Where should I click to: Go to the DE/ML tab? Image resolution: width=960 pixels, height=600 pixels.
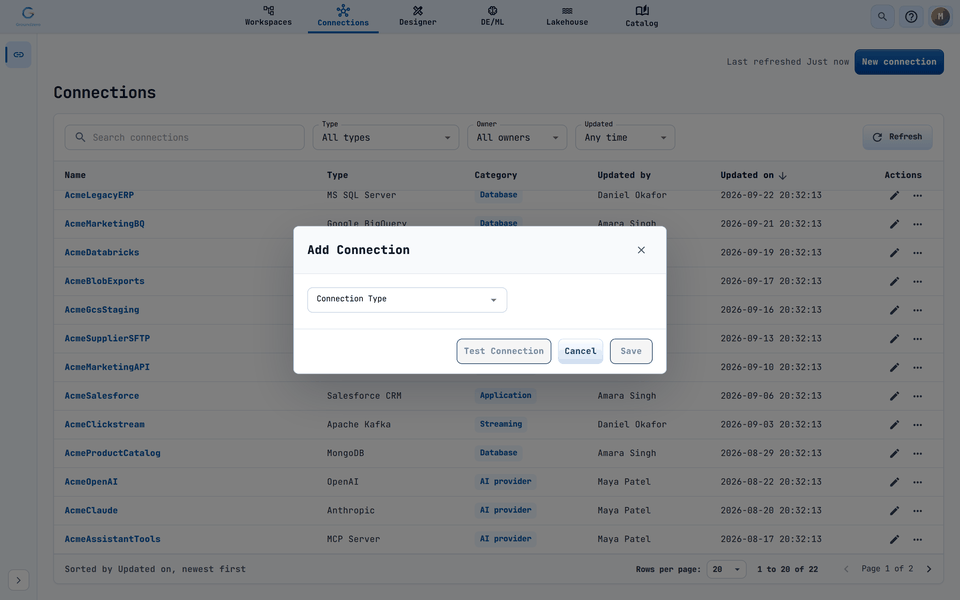[x=492, y=16]
